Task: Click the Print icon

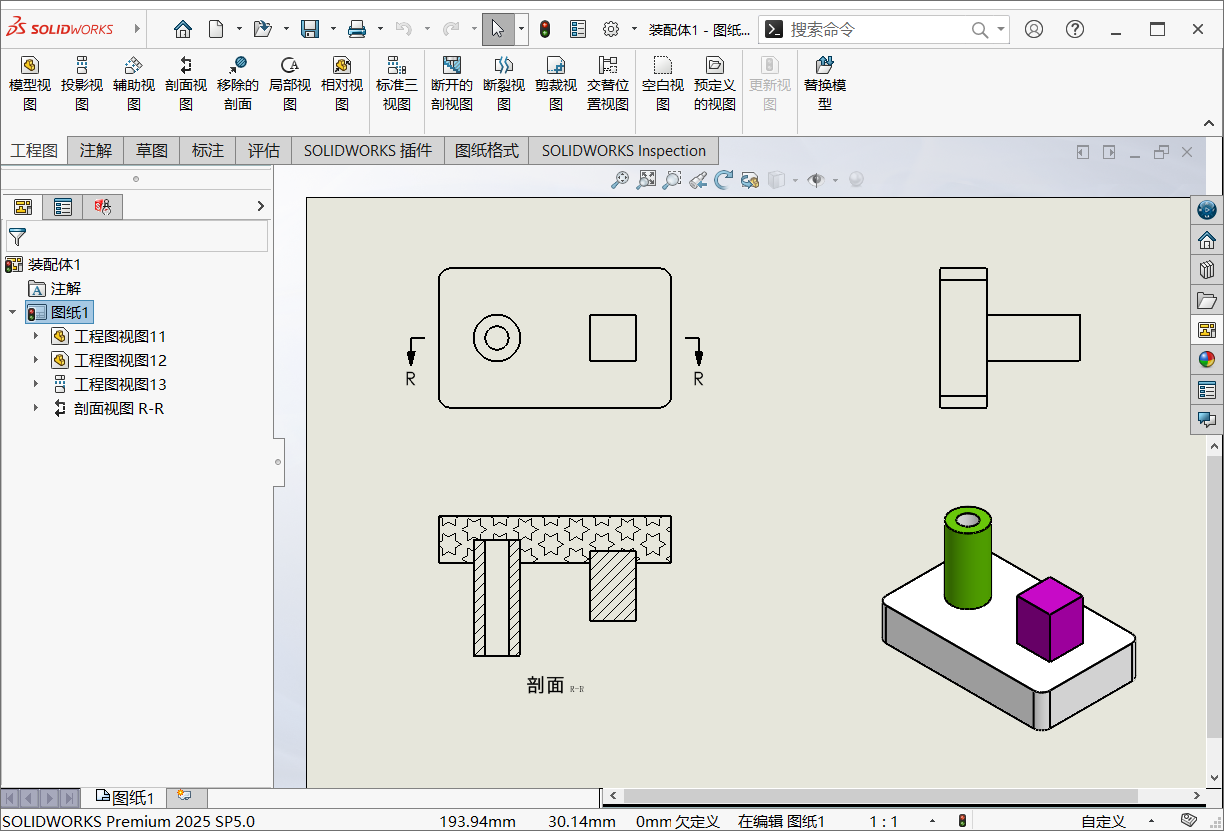Action: click(357, 29)
